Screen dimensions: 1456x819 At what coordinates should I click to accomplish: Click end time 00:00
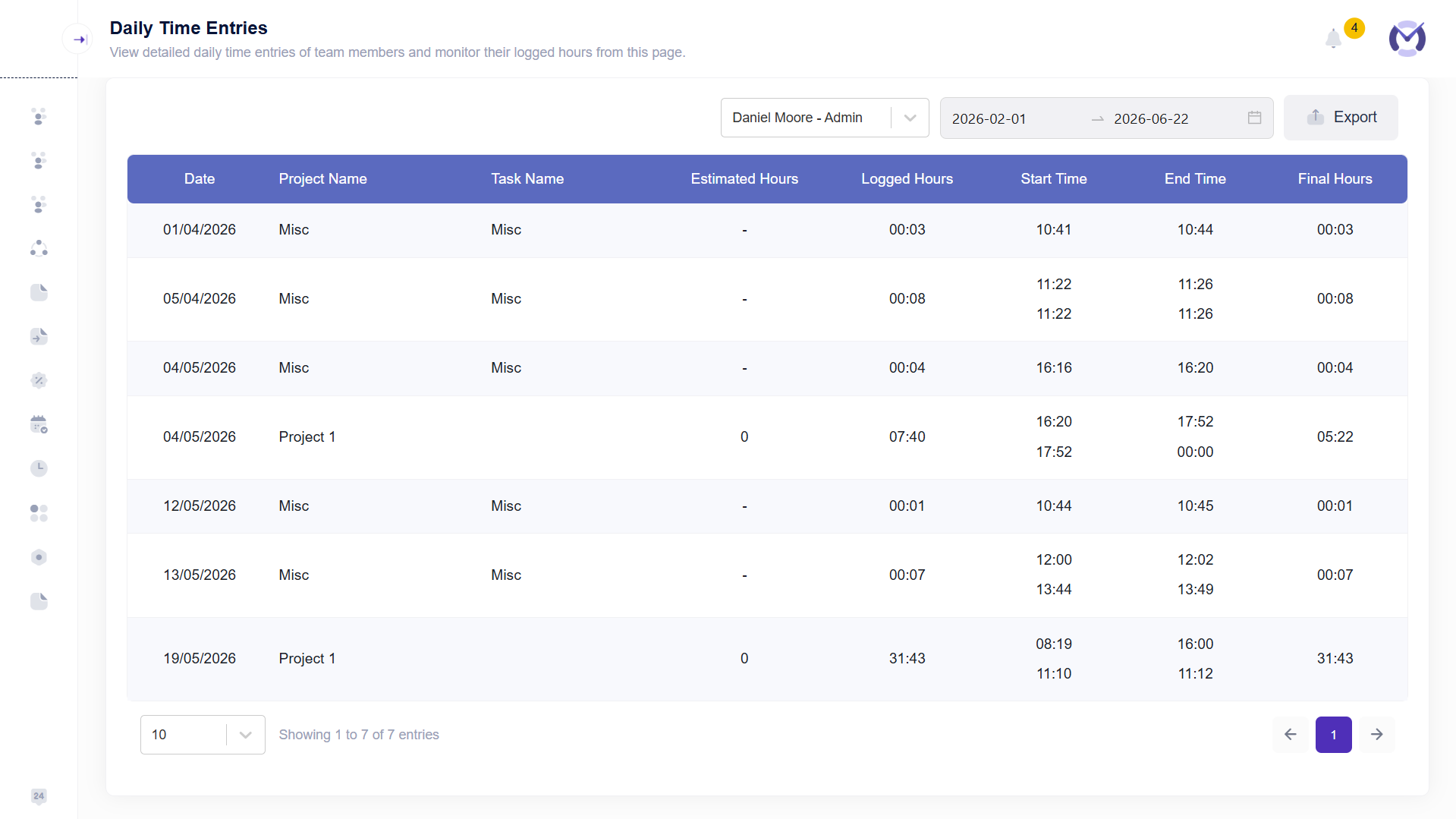[1195, 452]
